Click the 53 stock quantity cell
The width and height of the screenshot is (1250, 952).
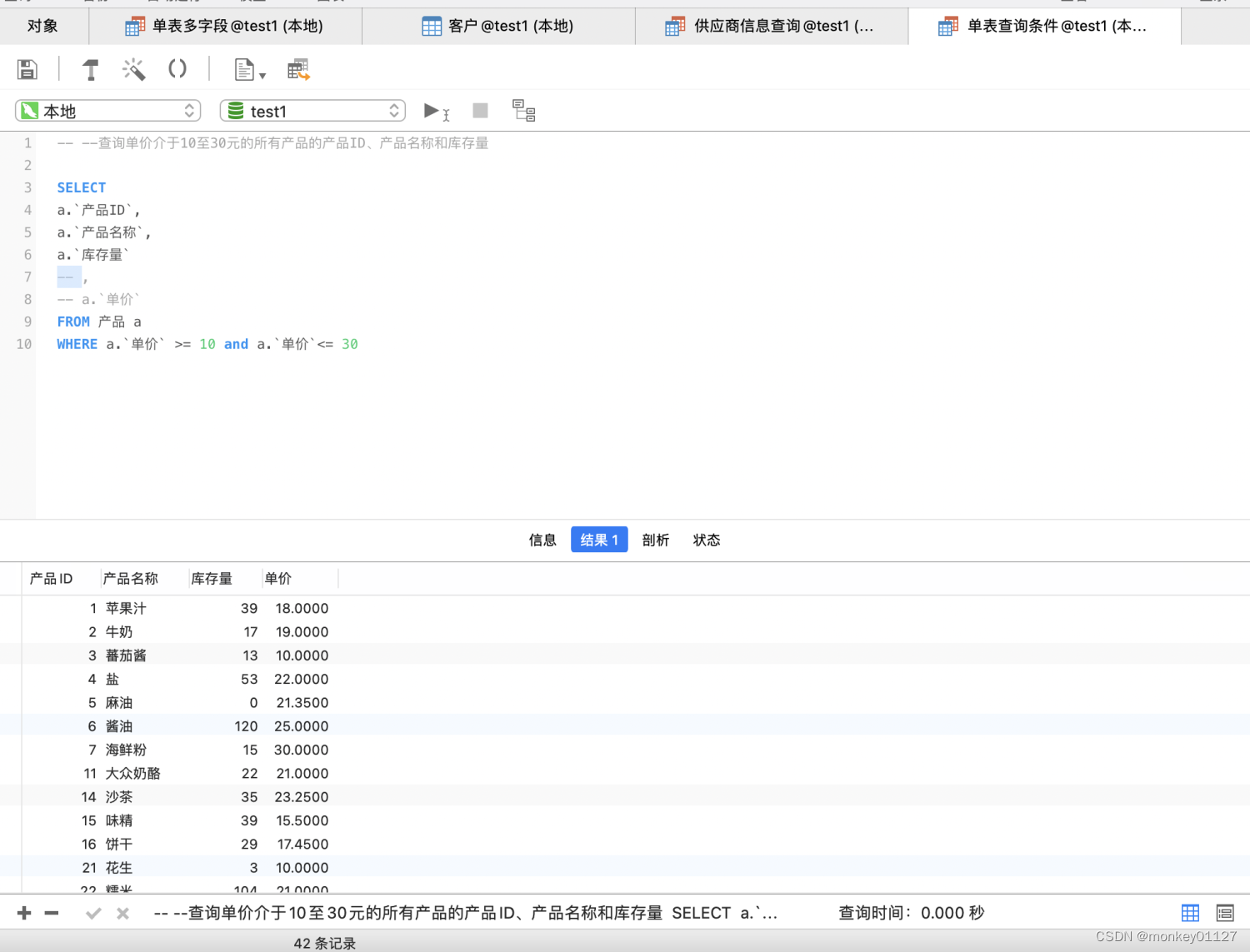(224, 679)
